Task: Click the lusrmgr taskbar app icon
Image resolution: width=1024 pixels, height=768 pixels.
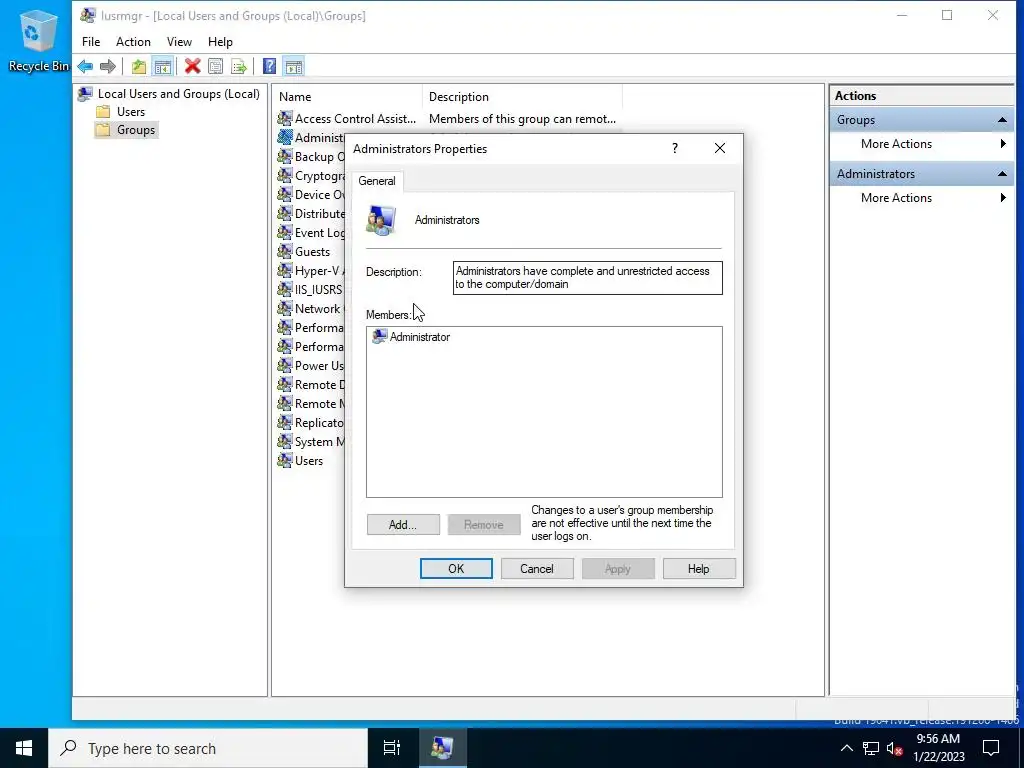Action: click(x=442, y=748)
